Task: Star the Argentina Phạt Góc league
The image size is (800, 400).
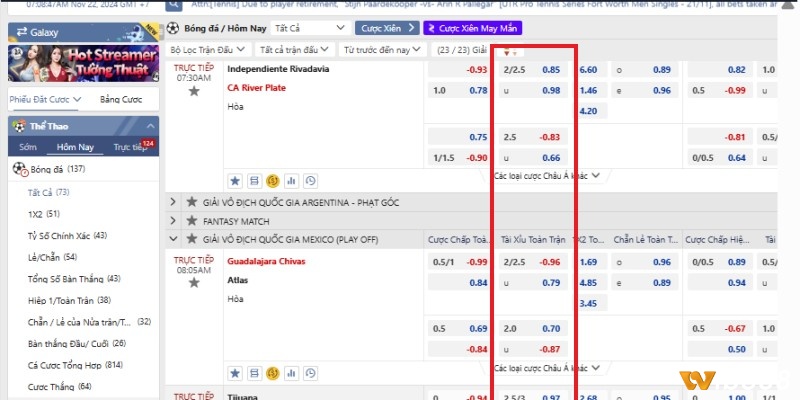Action: (192, 202)
